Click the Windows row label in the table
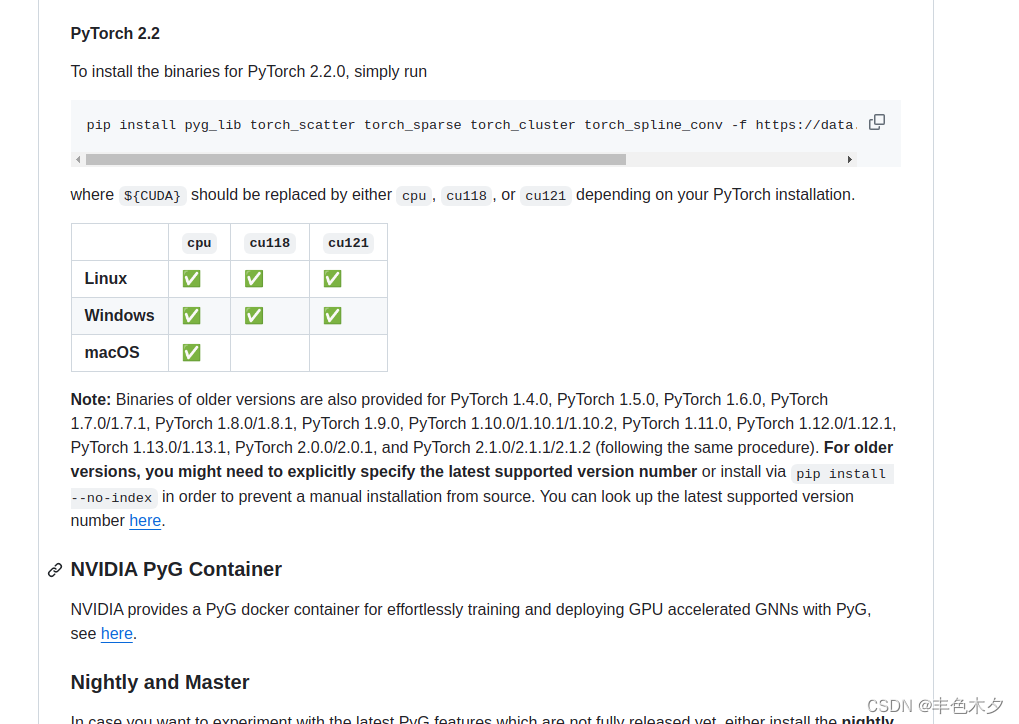The width and height of the screenshot is (1019, 724). coord(119,315)
